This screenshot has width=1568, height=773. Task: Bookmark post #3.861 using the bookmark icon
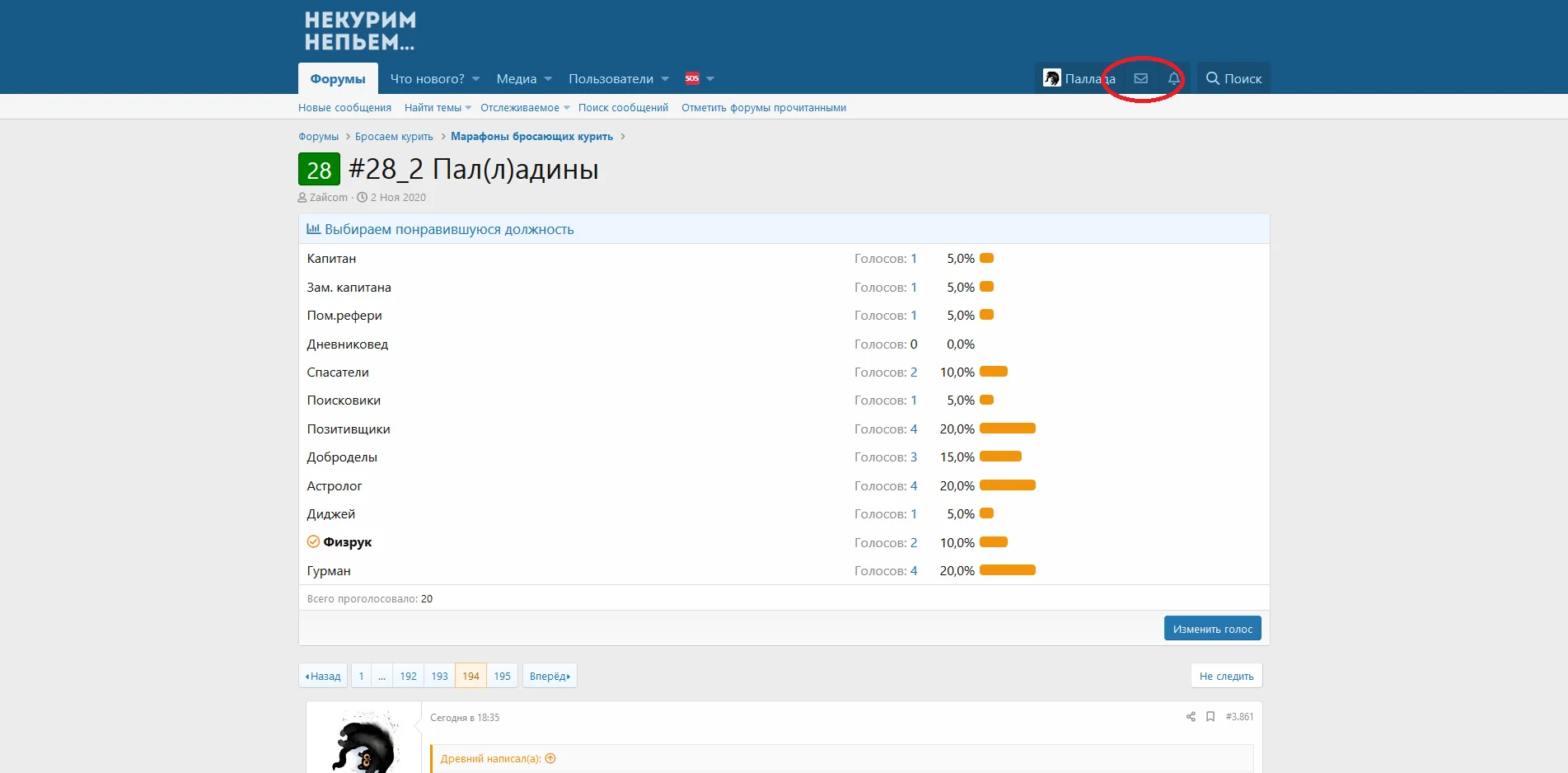pyautogui.click(x=1210, y=717)
